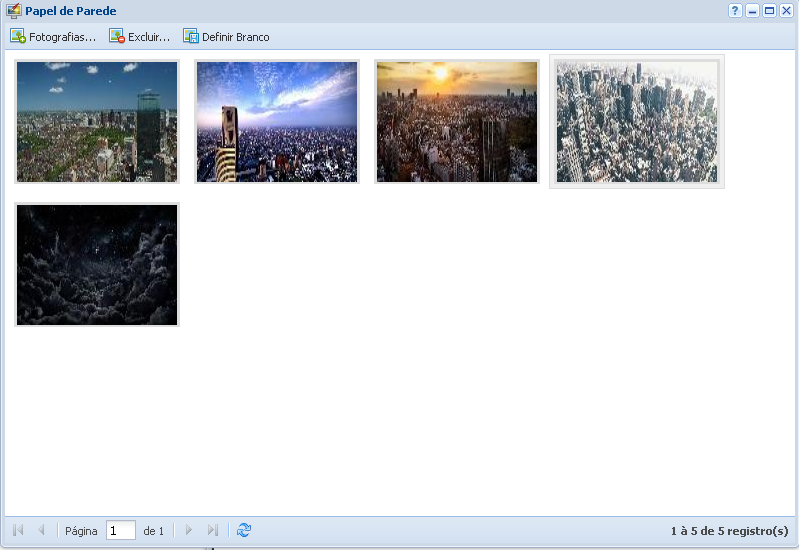Select the blue sky tower wallpaper thumbnail
Screen dimensions: 799x550
point(277,122)
